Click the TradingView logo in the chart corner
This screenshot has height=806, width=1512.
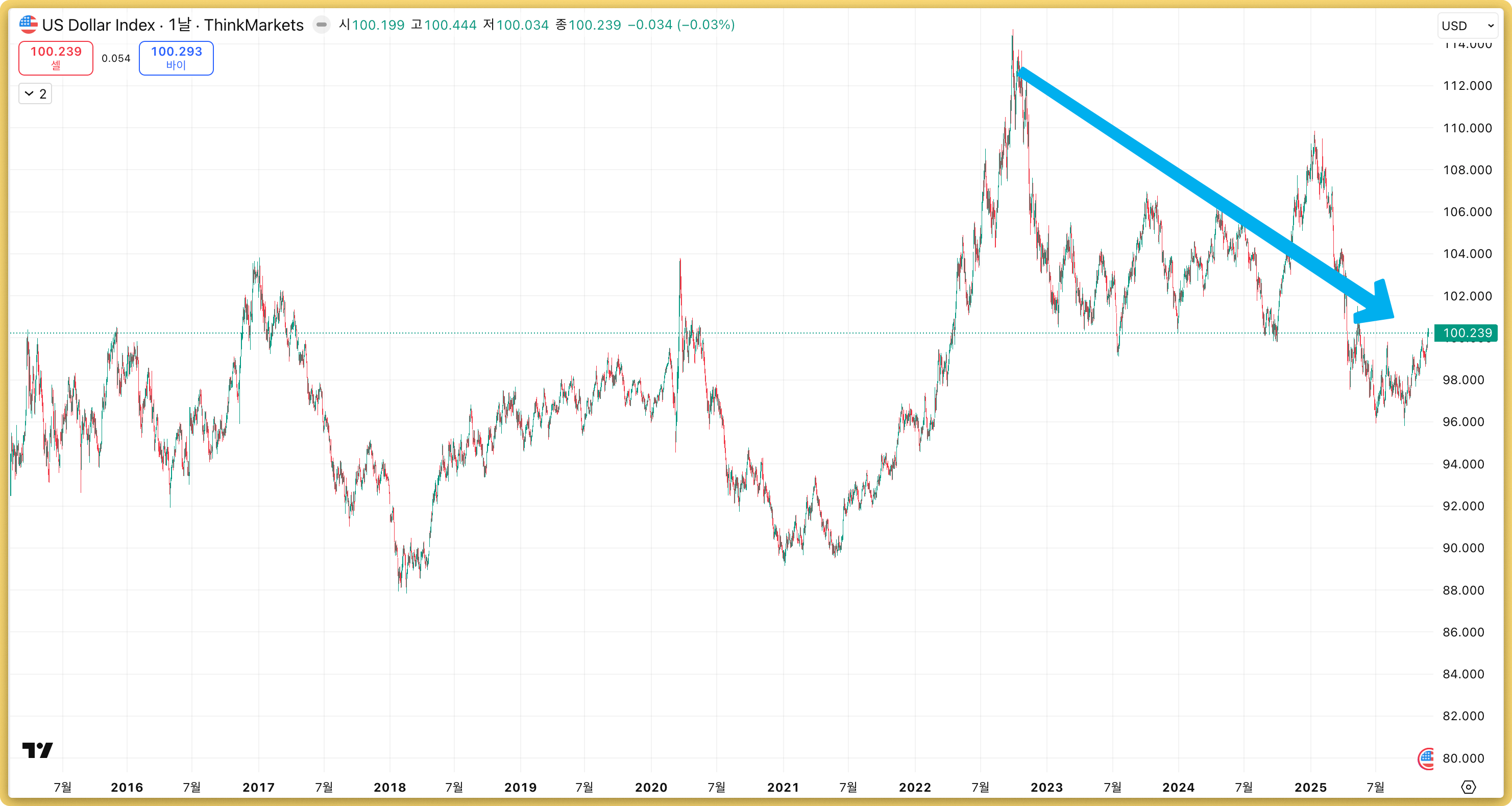pos(38,750)
